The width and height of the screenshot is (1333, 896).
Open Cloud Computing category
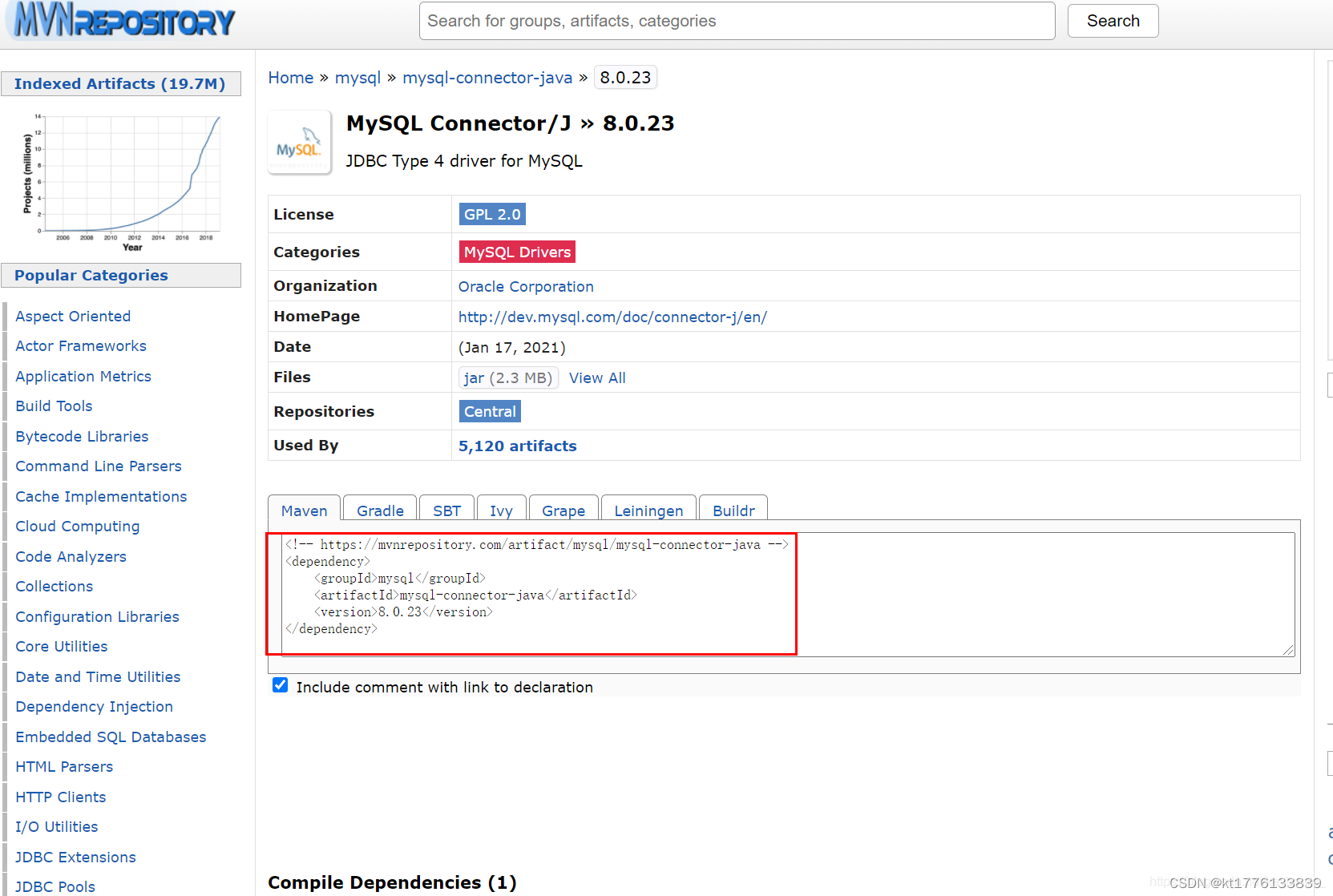coord(78,526)
